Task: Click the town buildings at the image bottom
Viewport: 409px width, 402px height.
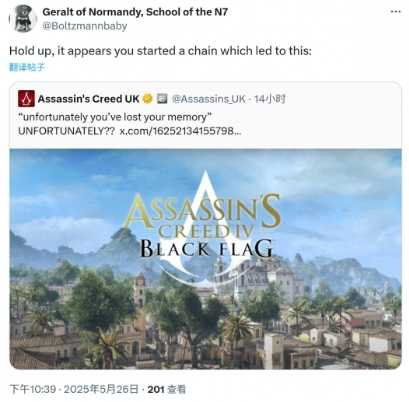Action: (x=205, y=337)
